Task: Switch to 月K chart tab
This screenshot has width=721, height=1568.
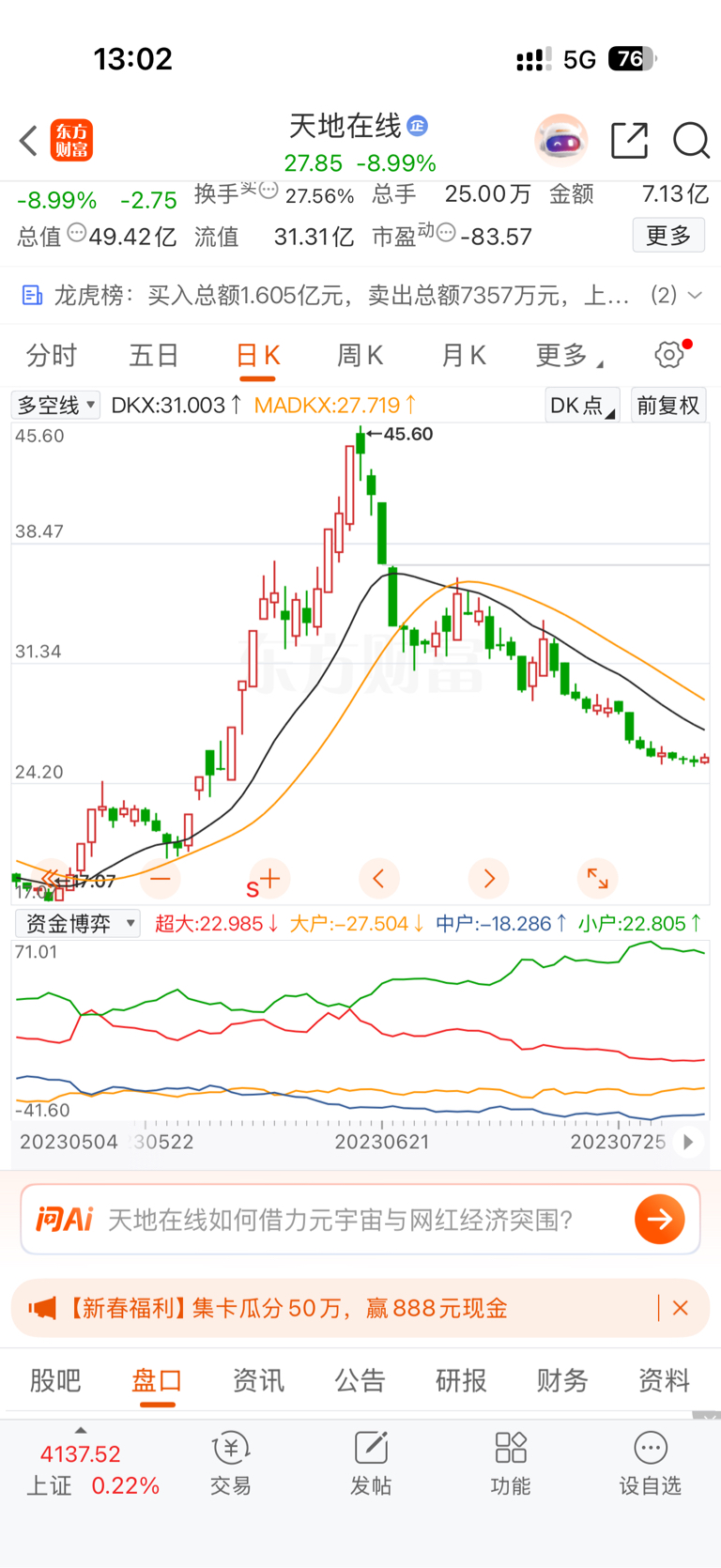Action: pos(464,355)
